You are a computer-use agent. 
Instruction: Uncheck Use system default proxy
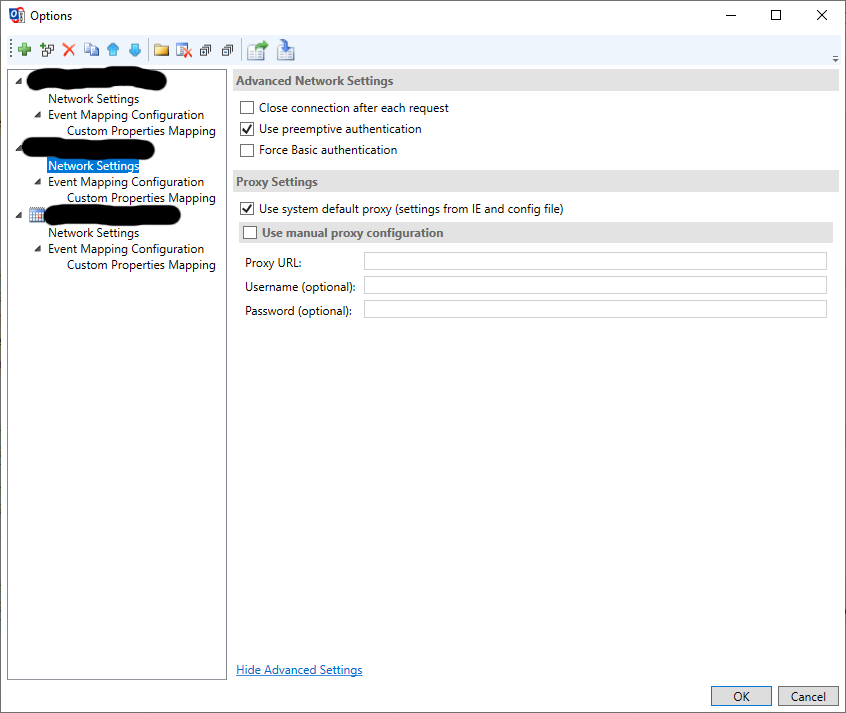point(247,209)
